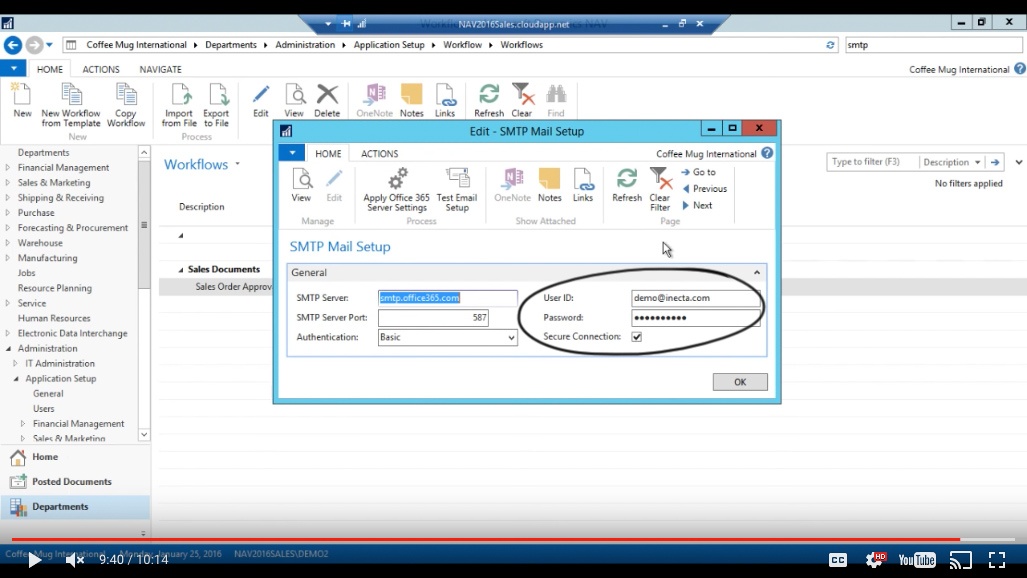Click New workflow icon in main ribbon
This screenshot has height=578, width=1027.
(22, 100)
